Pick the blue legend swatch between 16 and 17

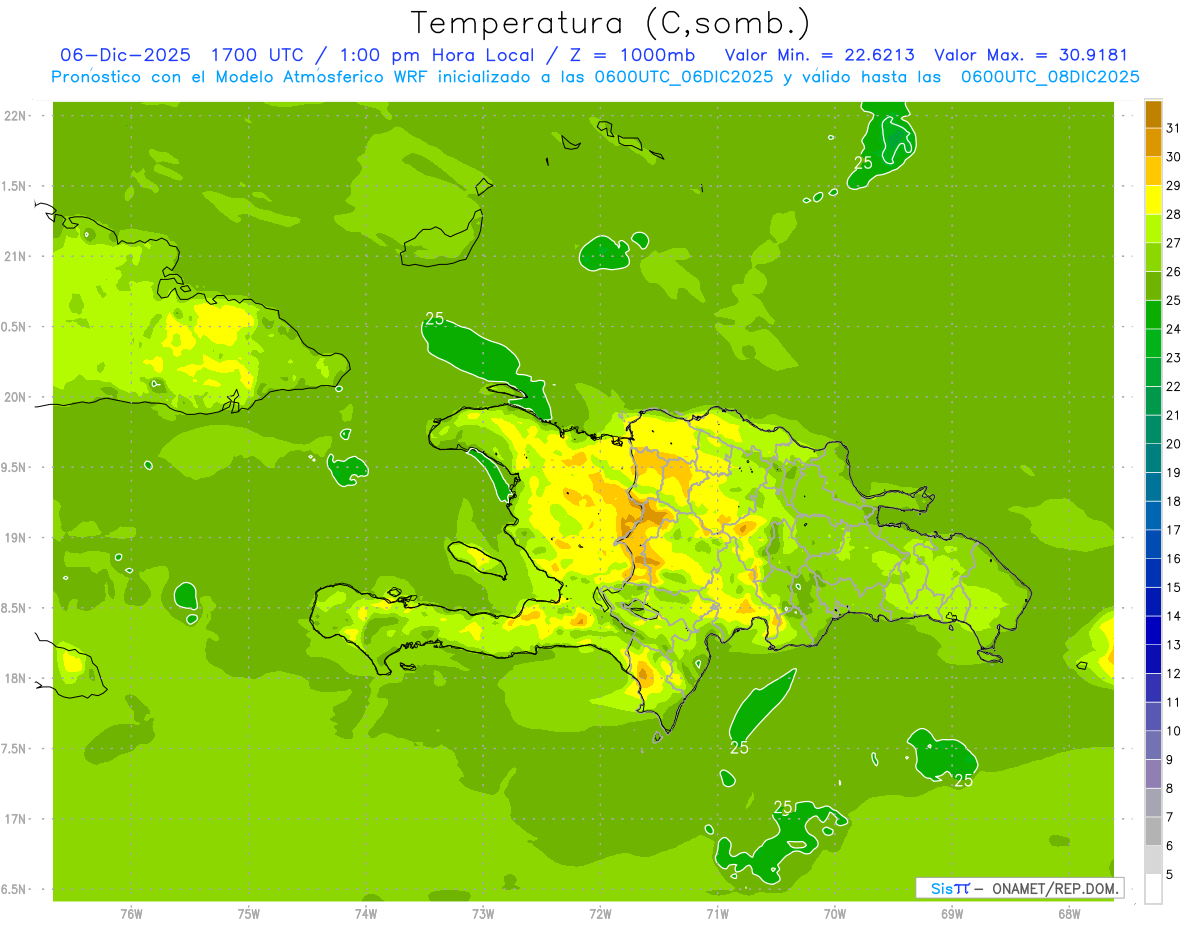pyautogui.click(x=1153, y=544)
